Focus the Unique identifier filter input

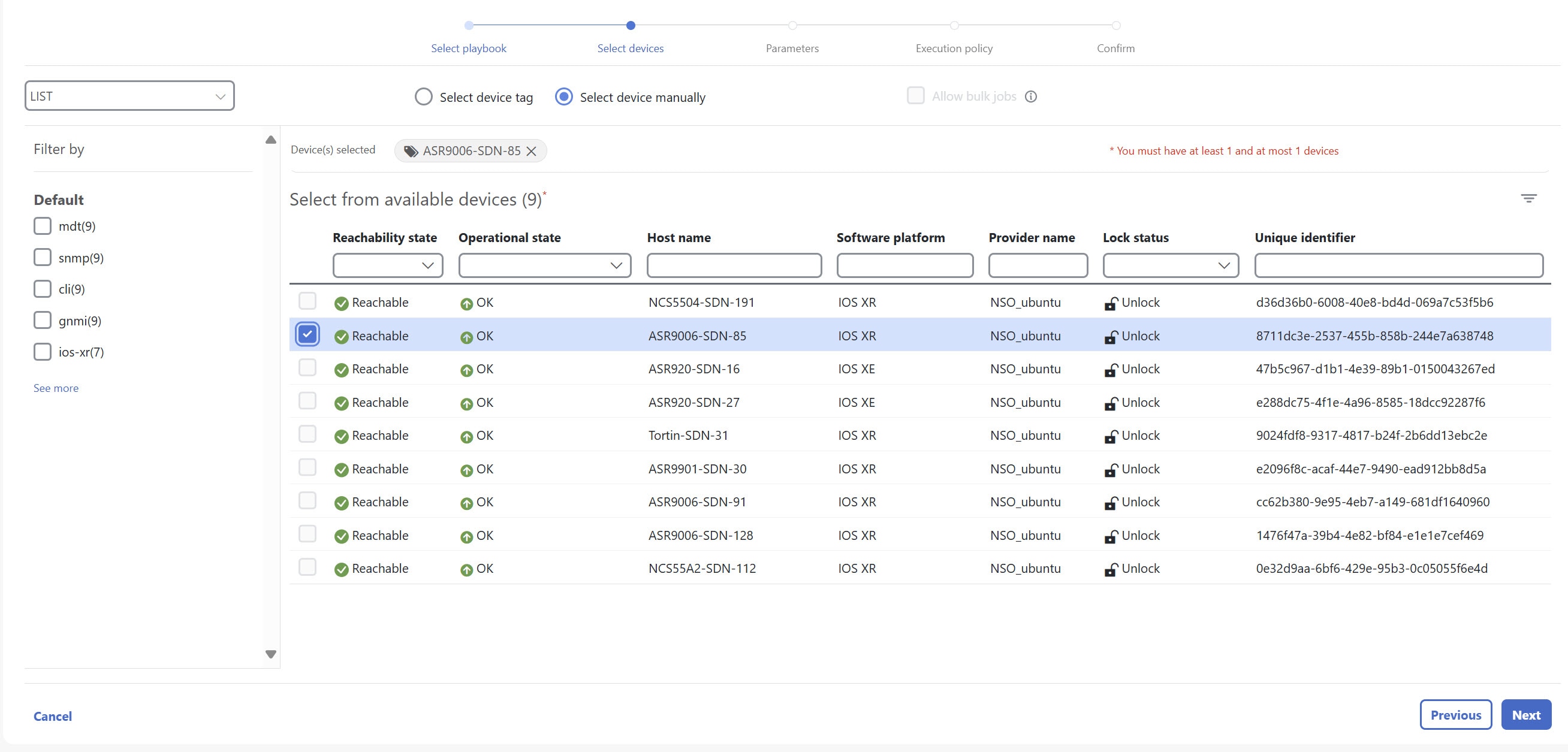tap(1399, 265)
